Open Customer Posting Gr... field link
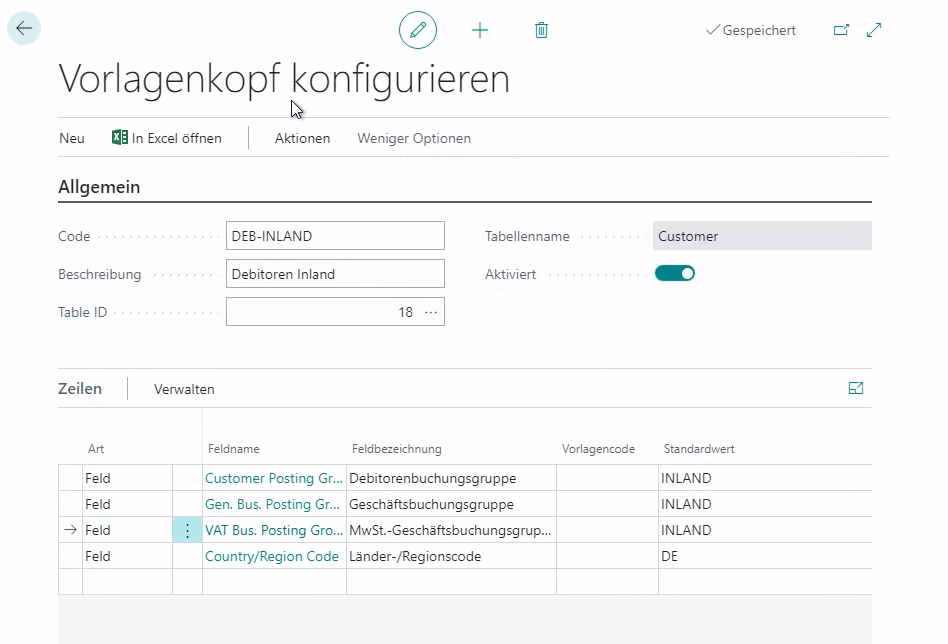The width and height of the screenshot is (948, 644). pyautogui.click(x=274, y=478)
